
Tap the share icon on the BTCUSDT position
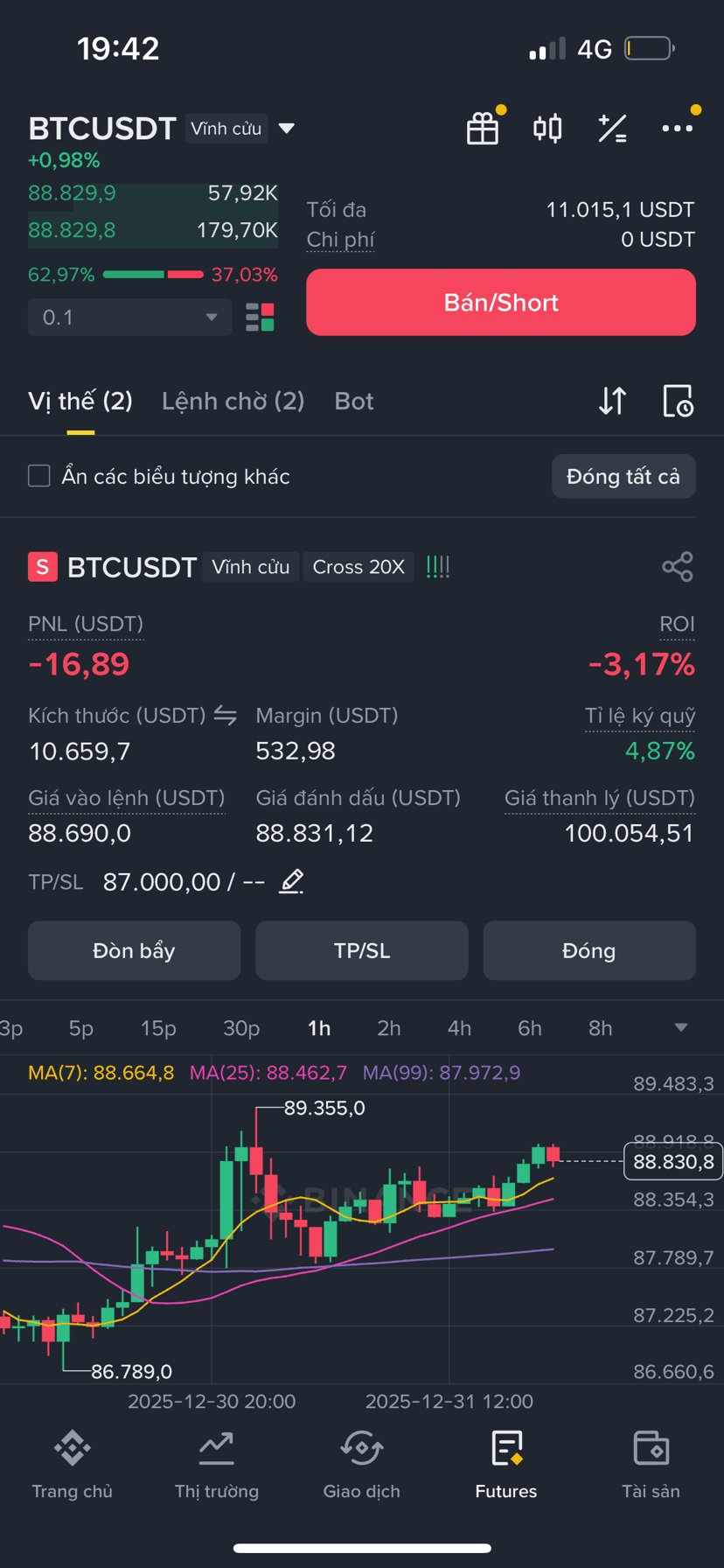[678, 567]
